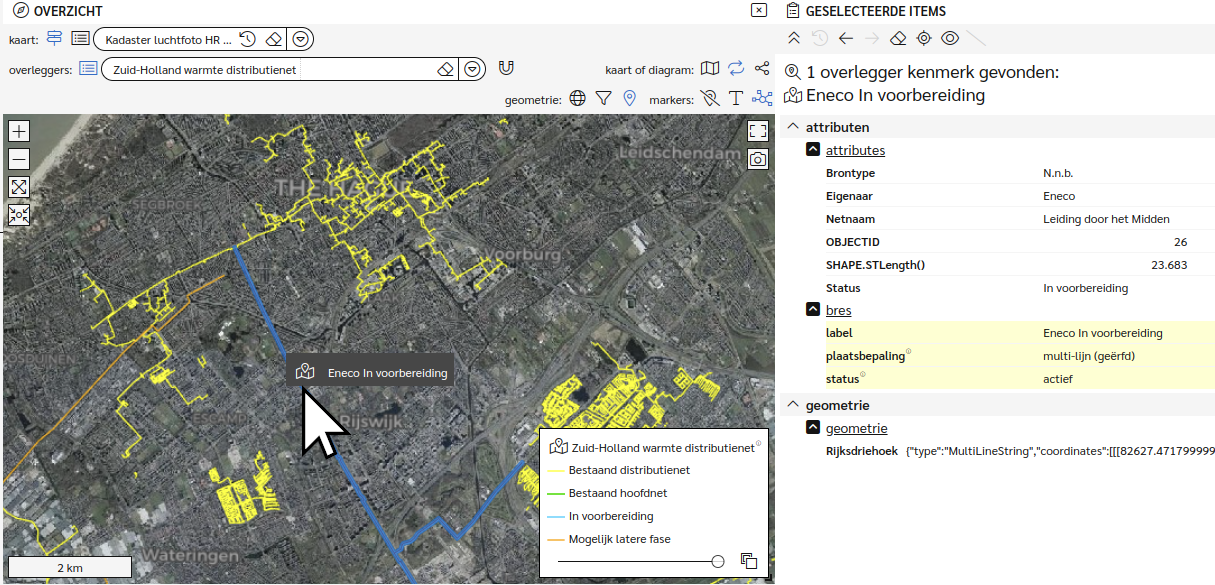Open the attributes link
This screenshot has height=585, width=1215.
pos(855,150)
